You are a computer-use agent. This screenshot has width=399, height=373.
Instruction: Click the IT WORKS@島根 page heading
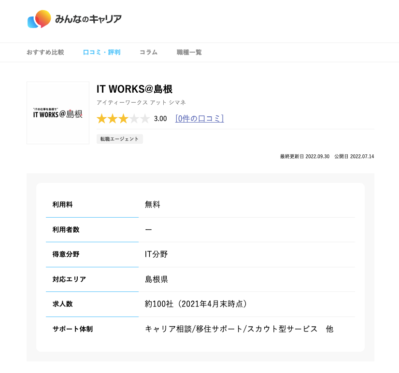pyautogui.click(x=134, y=89)
